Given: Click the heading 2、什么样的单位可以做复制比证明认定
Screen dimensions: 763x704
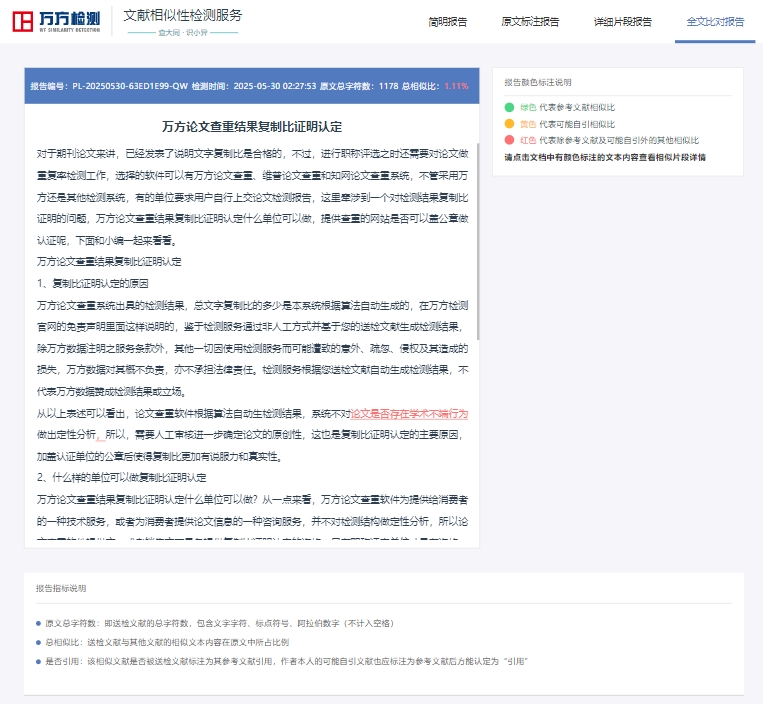Looking at the screenshot, I should [122, 477].
